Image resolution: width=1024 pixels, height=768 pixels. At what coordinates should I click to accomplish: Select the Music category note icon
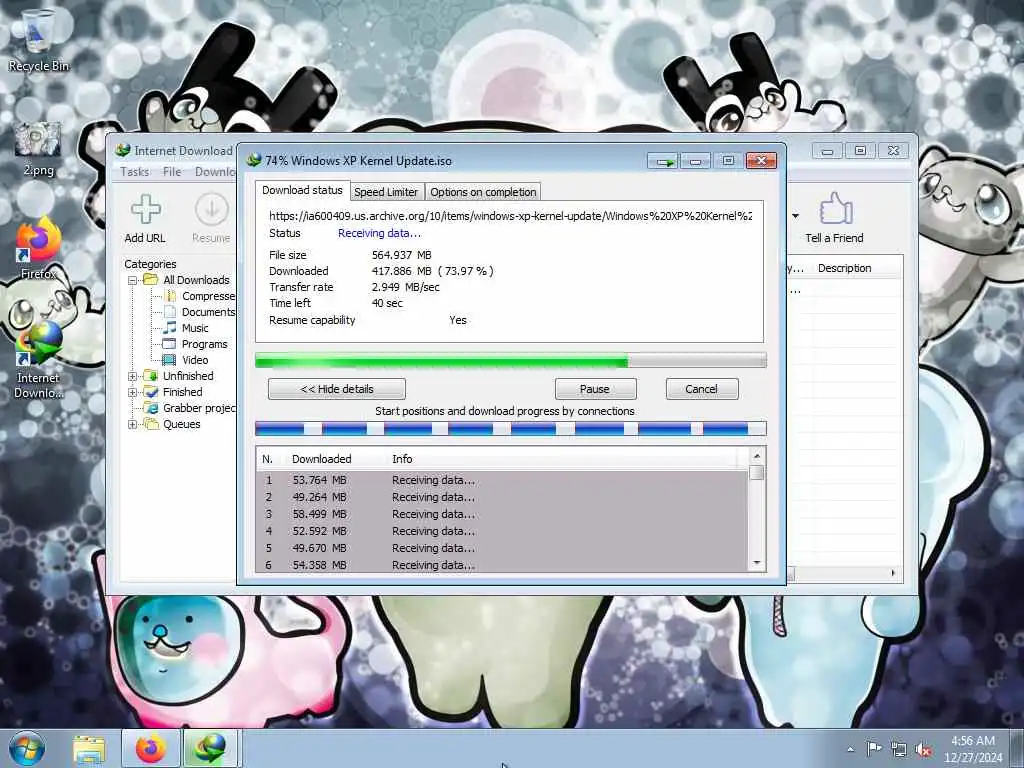tap(170, 328)
